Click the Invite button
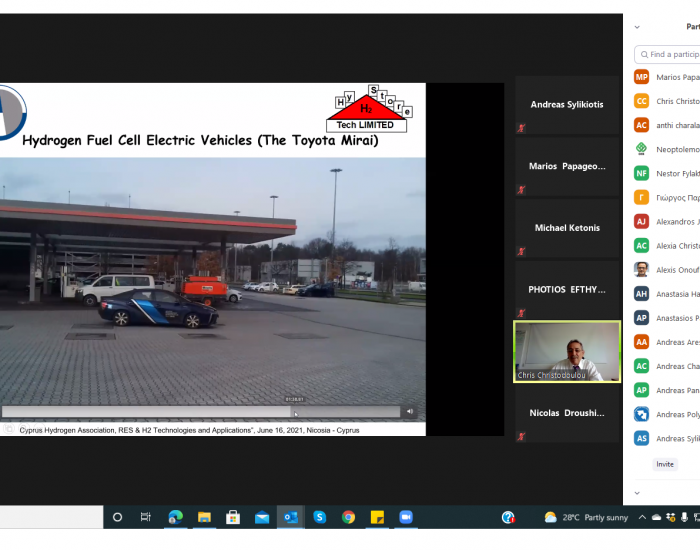Image resolution: width=700 pixels, height=550 pixels. click(x=665, y=464)
